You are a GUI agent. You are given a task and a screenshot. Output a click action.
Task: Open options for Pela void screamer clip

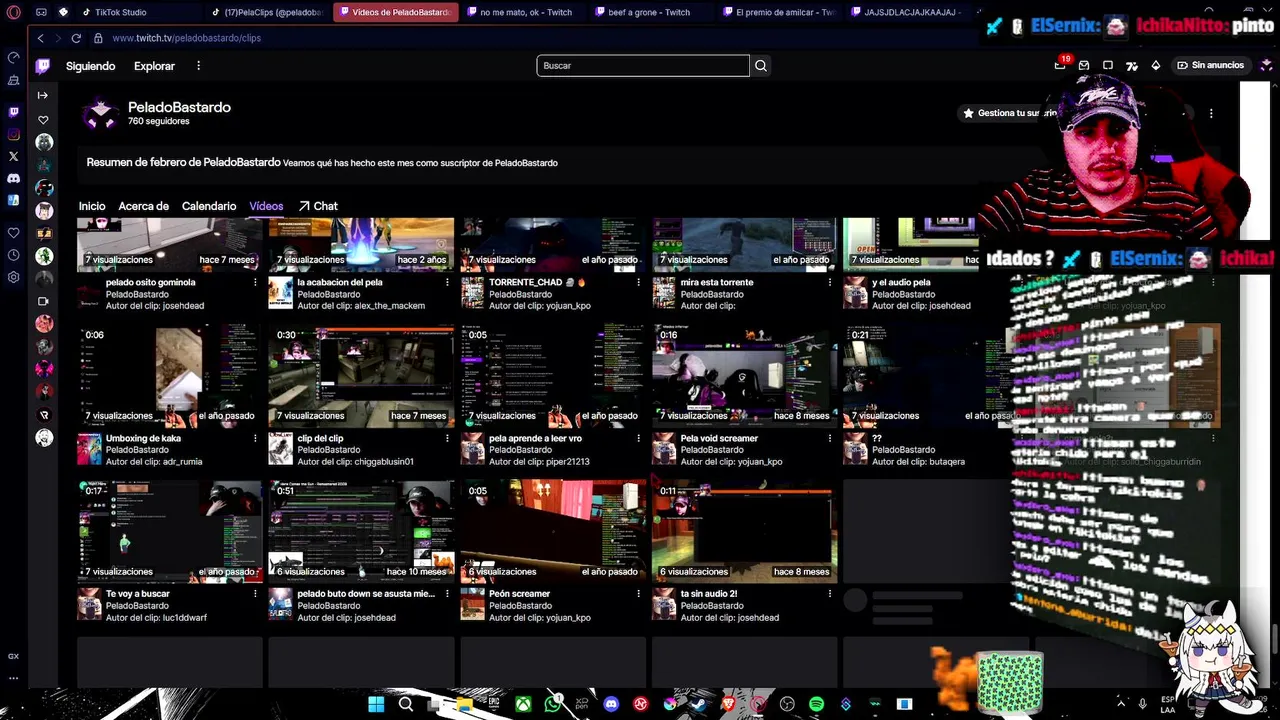pos(829,439)
